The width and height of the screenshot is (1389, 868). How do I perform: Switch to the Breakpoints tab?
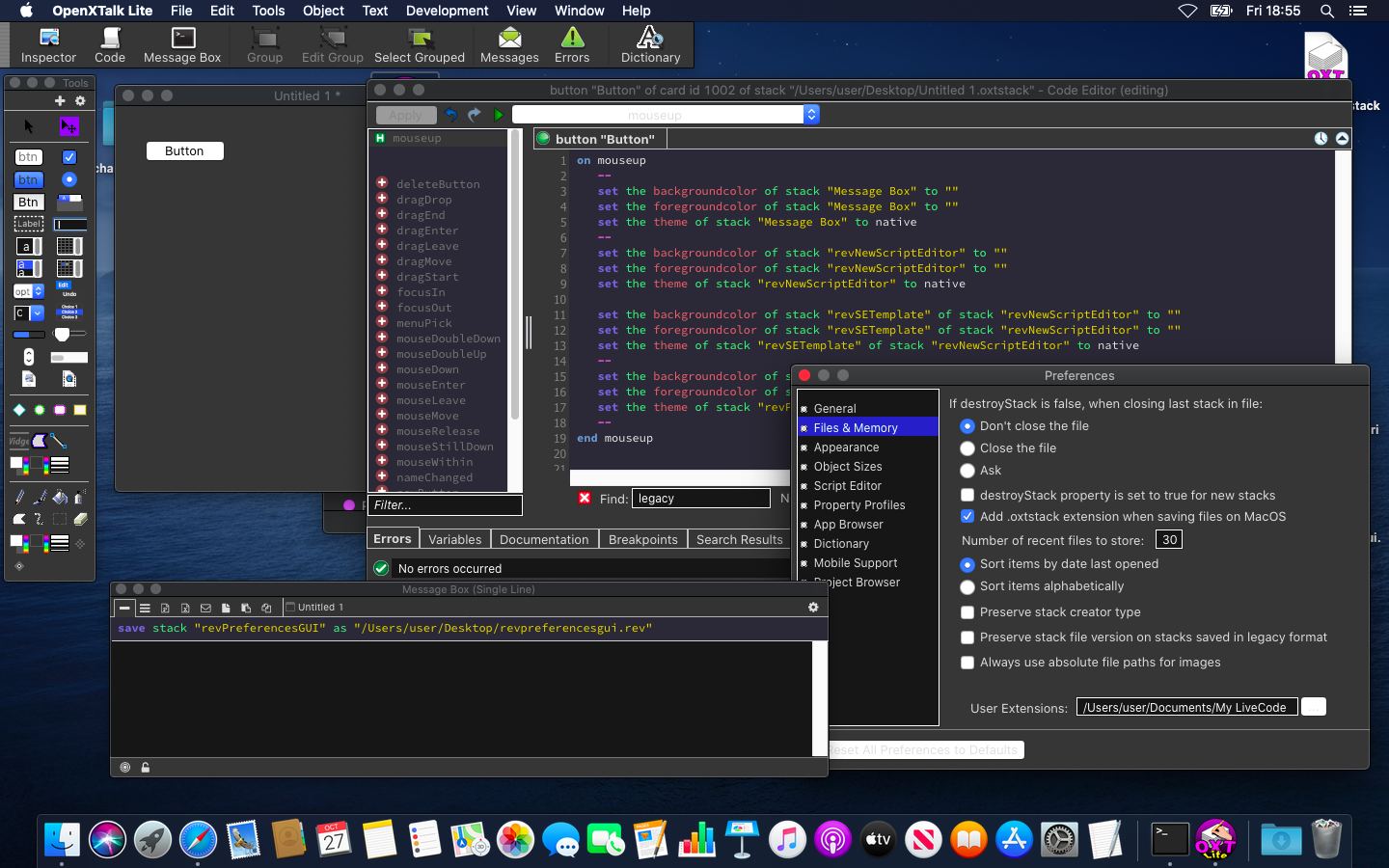tap(643, 539)
